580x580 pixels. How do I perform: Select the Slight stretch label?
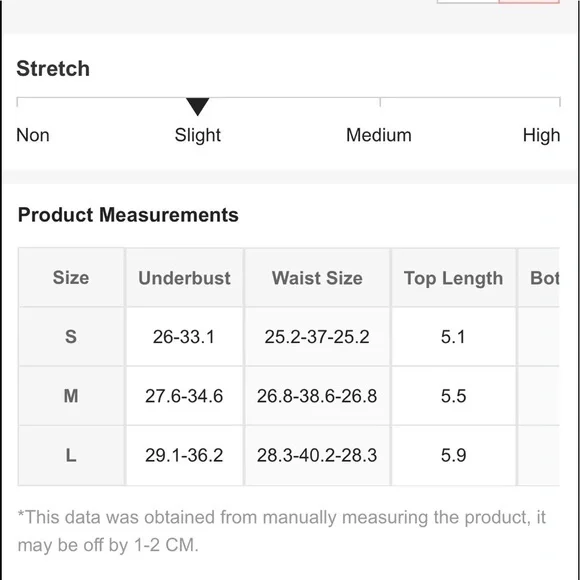pyautogui.click(x=198, y=135)
